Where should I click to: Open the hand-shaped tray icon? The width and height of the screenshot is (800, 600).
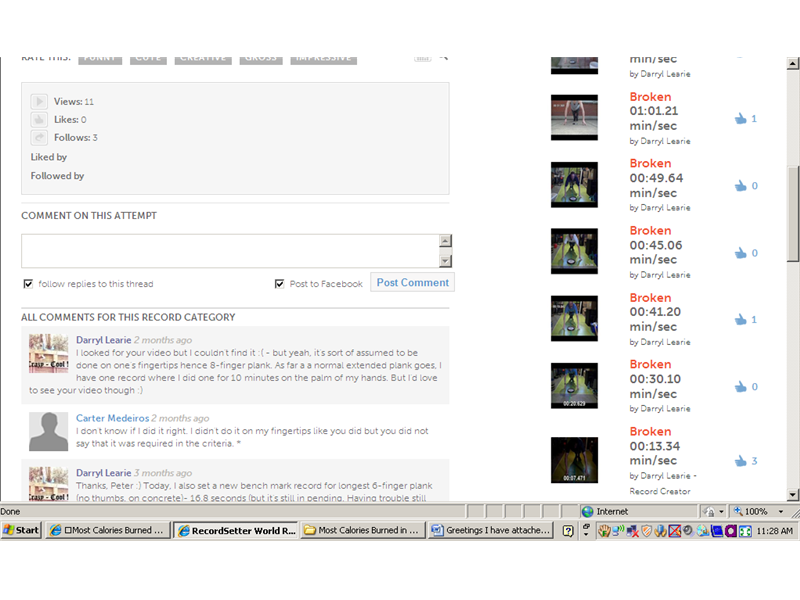click(x=604, y=531)
